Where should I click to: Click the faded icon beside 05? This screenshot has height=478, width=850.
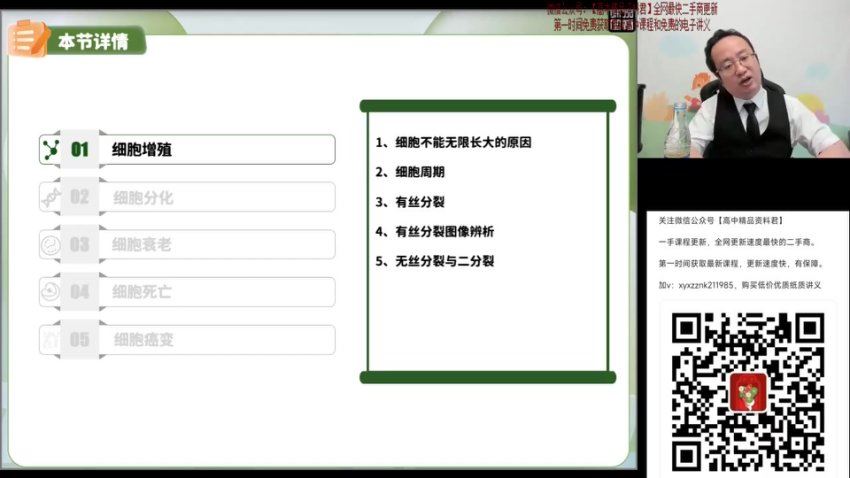pyautogui.click(x=51, y=340)
